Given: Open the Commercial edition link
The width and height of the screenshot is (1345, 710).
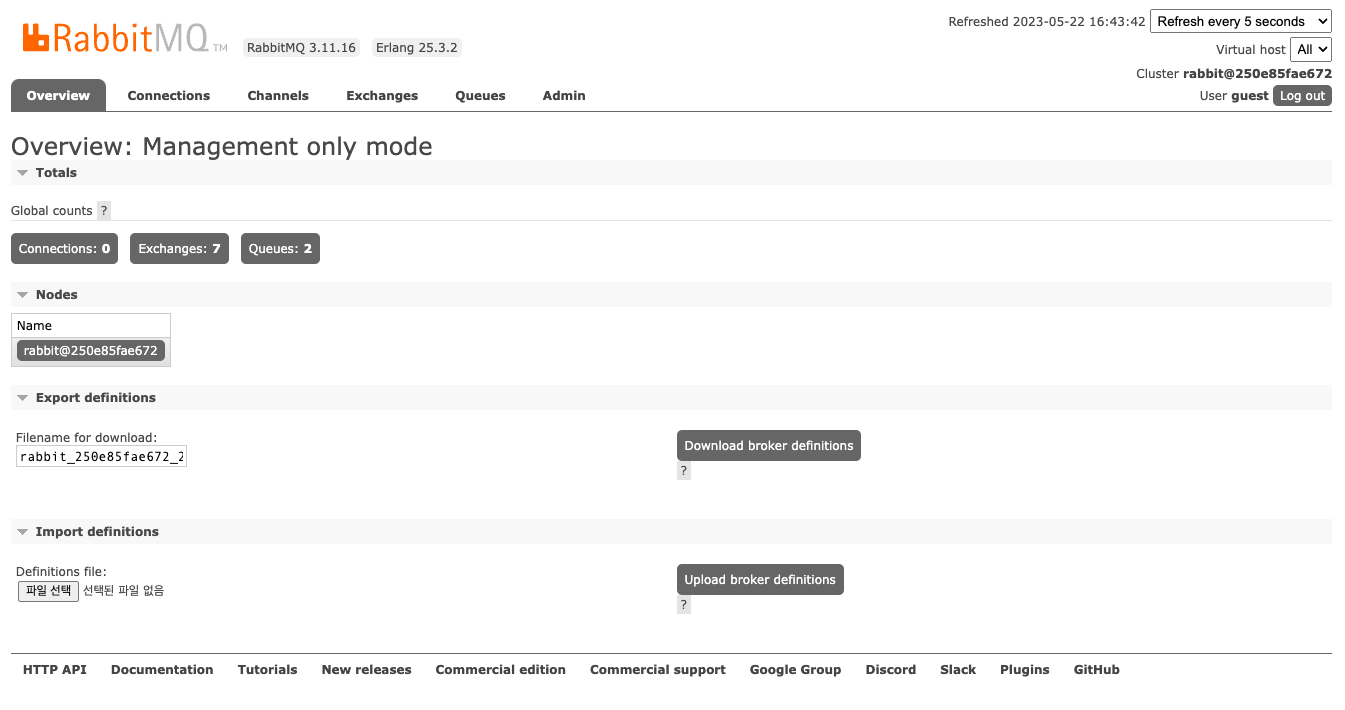Looking at the screenshot, I should point(501,670).
